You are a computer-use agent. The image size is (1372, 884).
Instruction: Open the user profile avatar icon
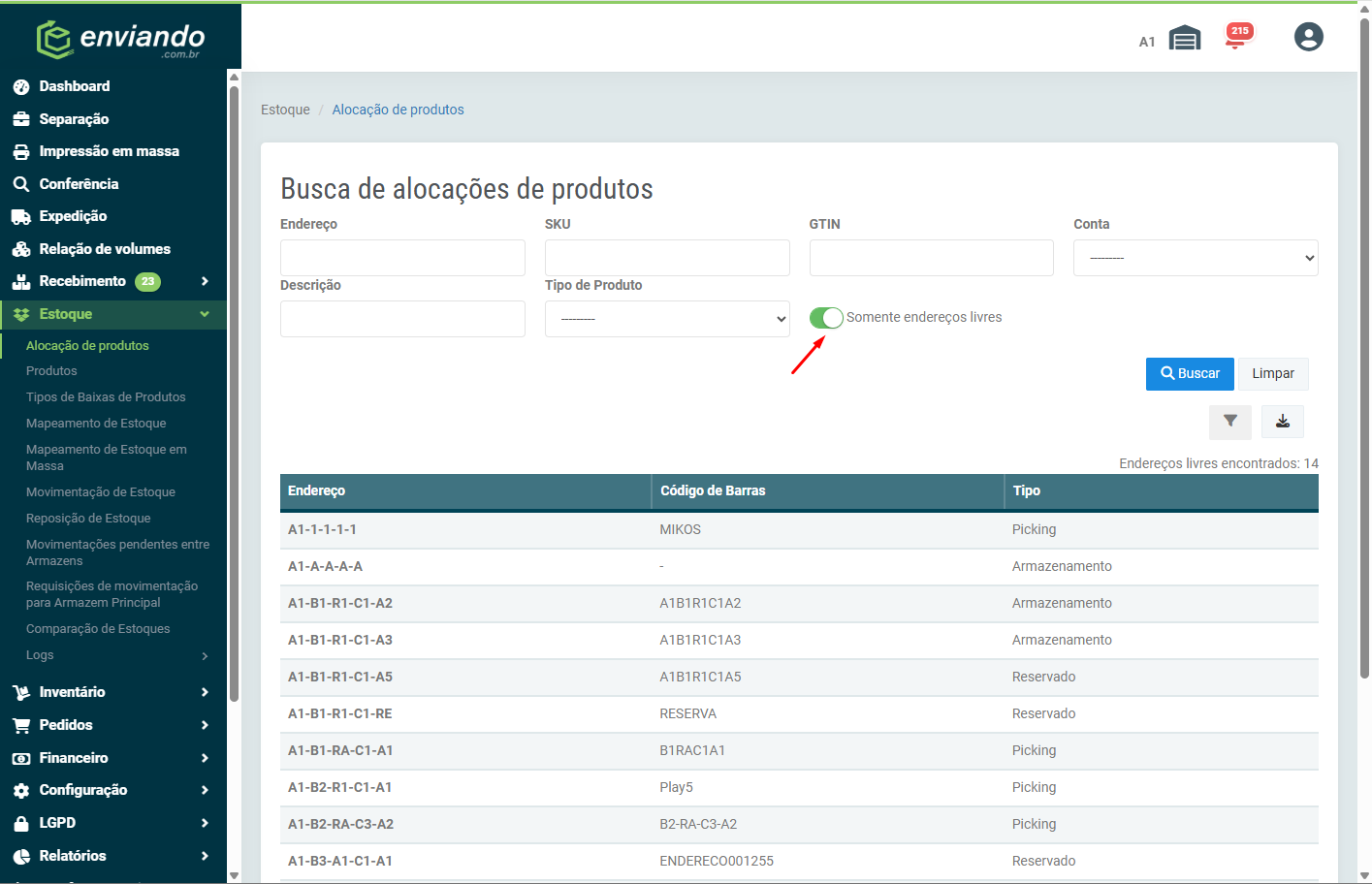pos(1308,37)
